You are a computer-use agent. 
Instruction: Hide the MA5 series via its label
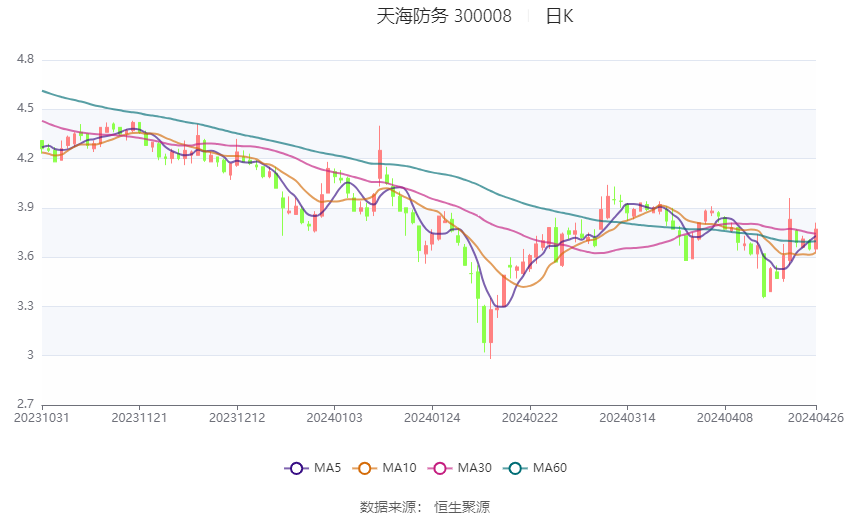(x=327, y=468)
